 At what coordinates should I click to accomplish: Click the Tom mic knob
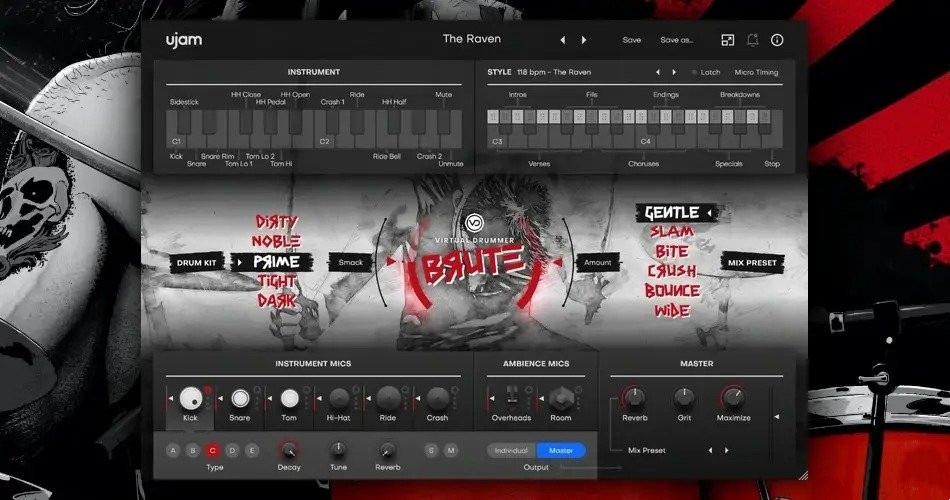click(289, 398)
